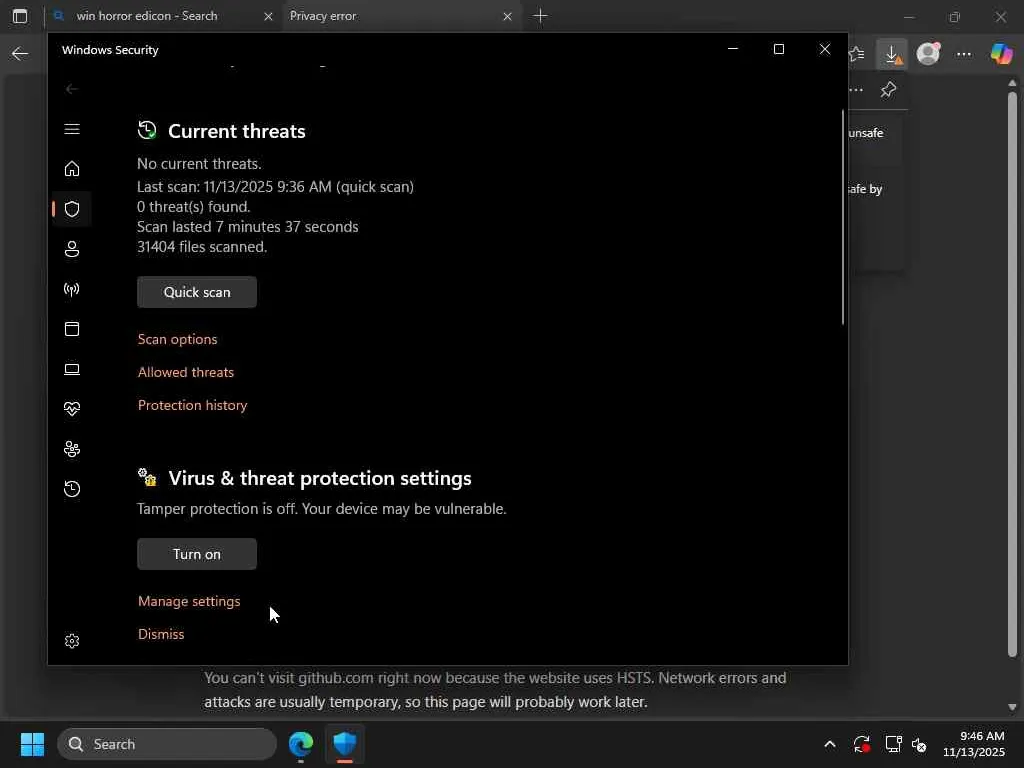Open a new Edge tab
Viewport: 1024px width, 768px height.
(541, 16)
